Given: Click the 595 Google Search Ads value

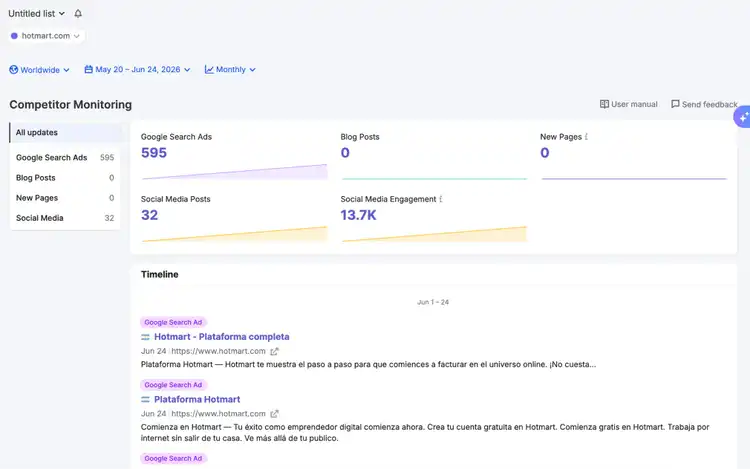Looking at the screenshot, I should pos(154,153).
